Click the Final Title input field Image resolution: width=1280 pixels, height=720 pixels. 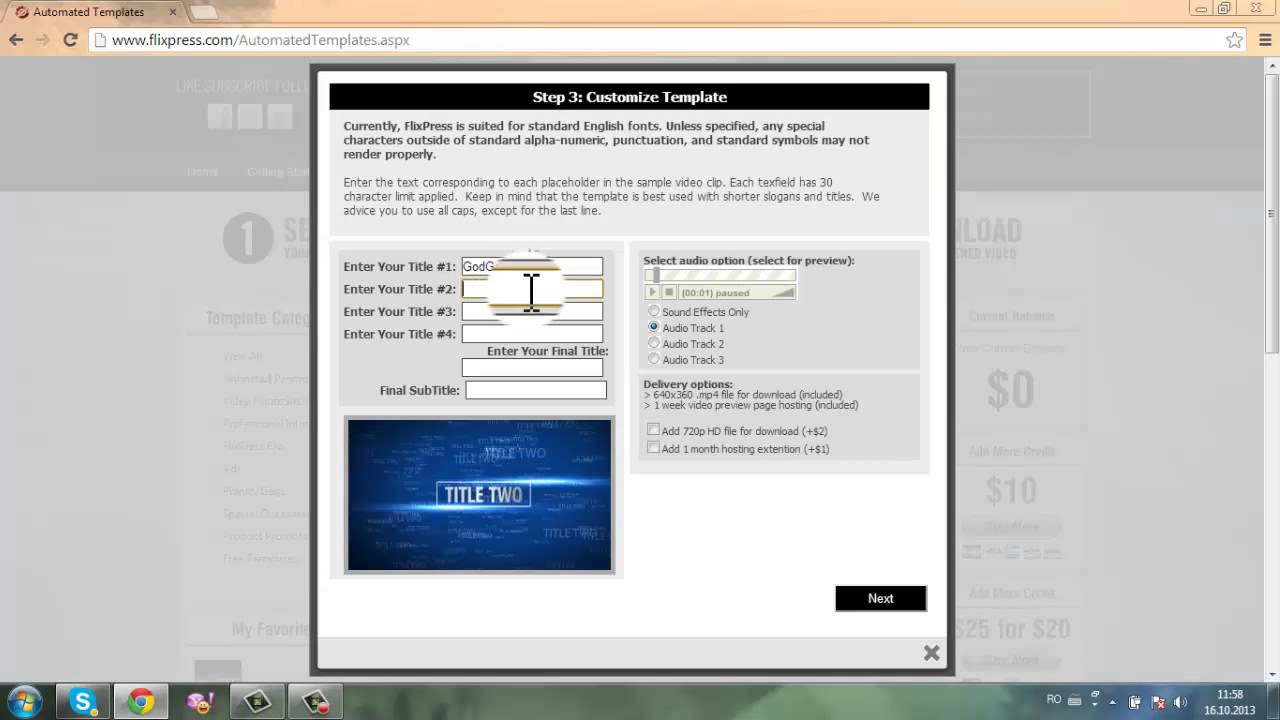point(532,368)
